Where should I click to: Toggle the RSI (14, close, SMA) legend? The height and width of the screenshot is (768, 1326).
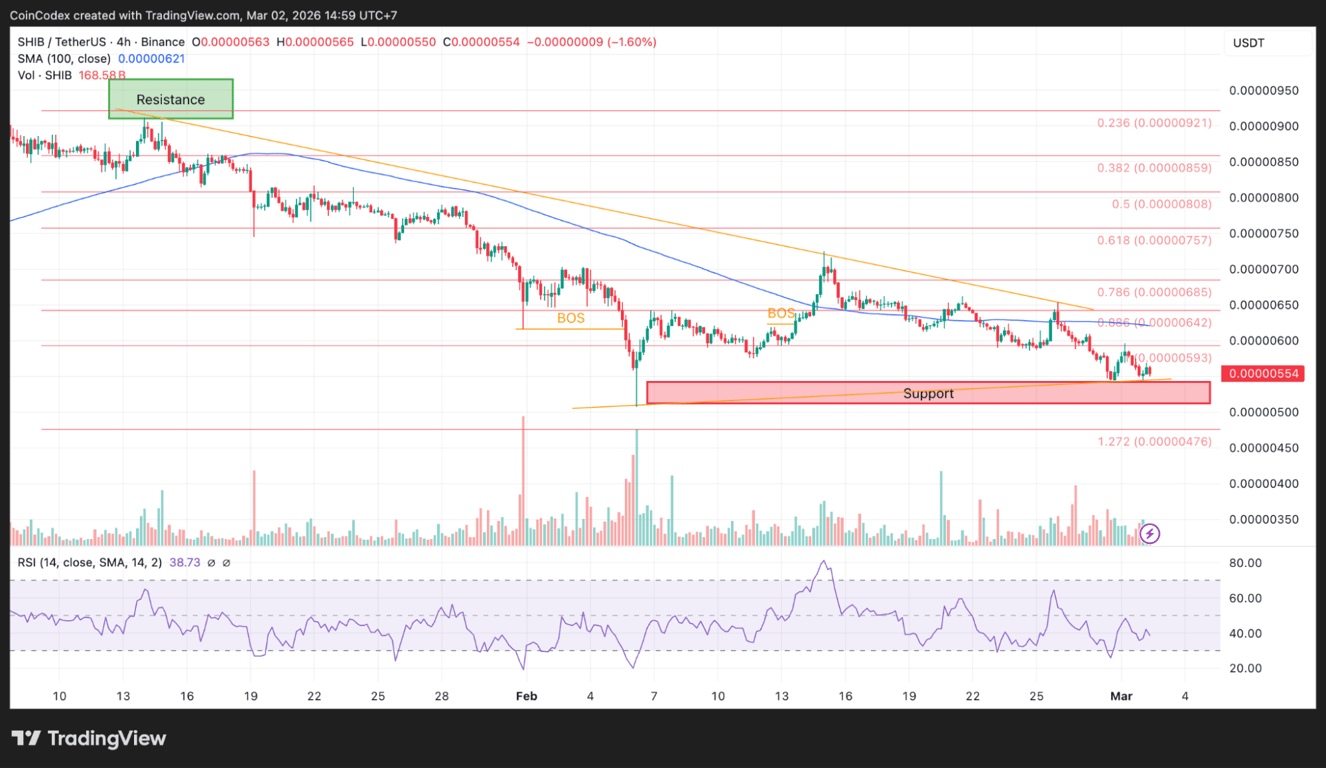tap(88, 563)
